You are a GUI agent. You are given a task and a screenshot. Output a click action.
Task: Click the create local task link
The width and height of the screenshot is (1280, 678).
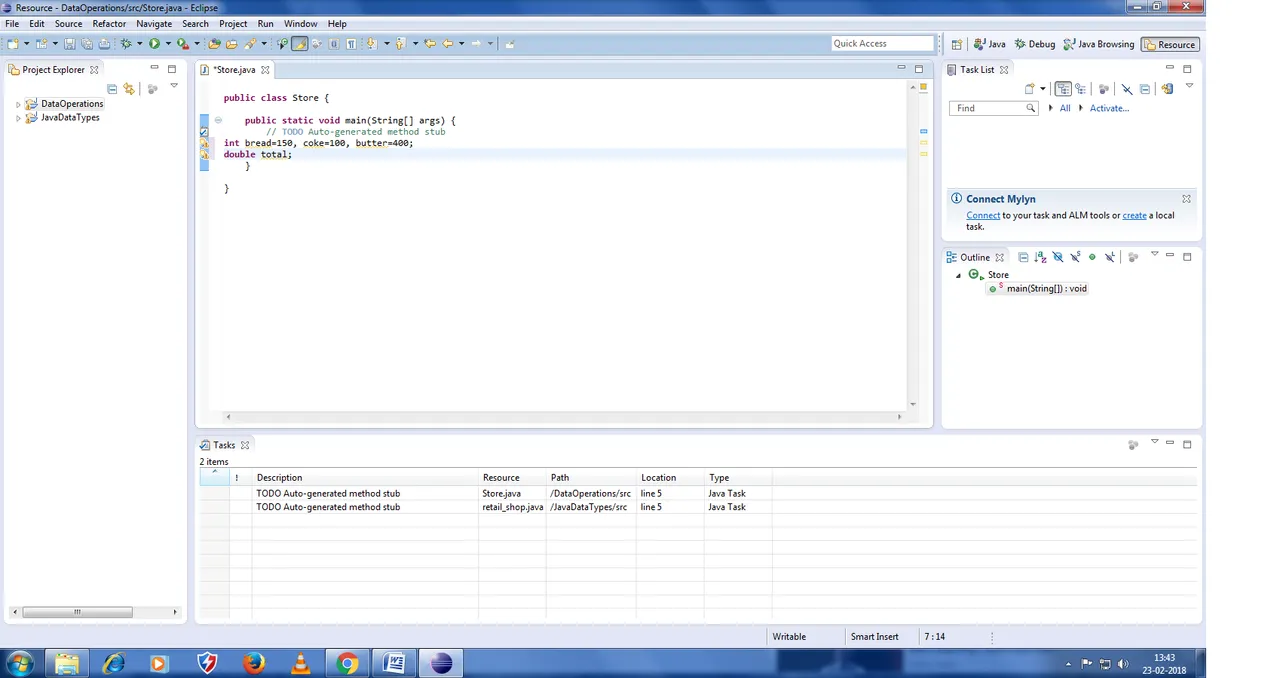click(1134, 216)
